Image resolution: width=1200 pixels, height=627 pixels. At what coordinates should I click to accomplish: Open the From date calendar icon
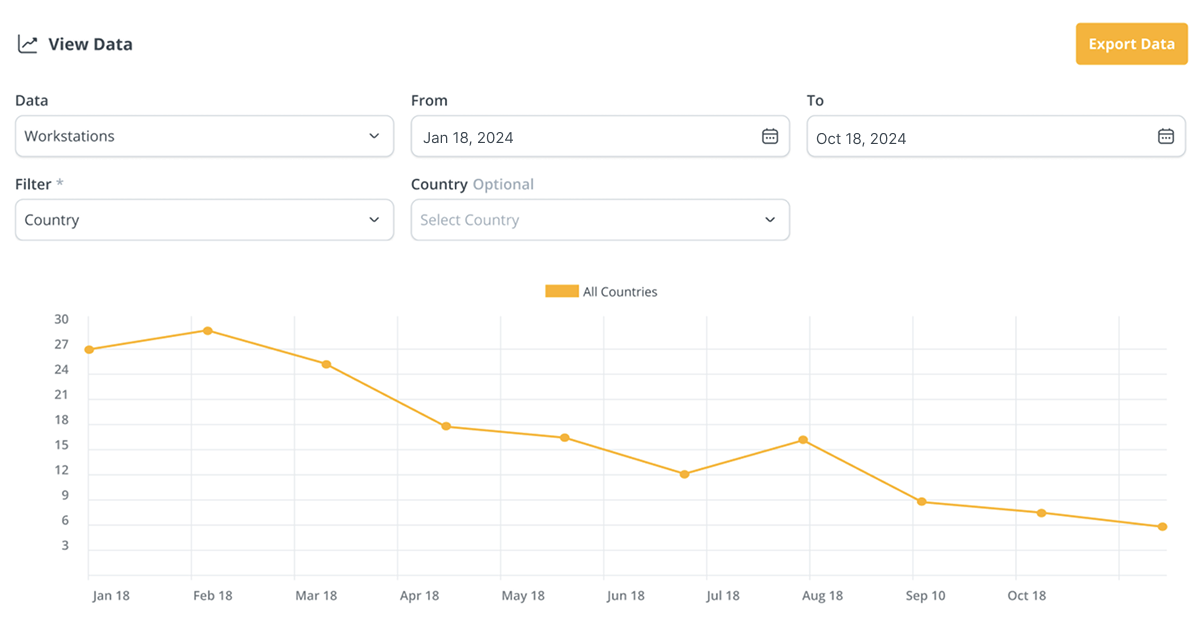coord(769,137)
